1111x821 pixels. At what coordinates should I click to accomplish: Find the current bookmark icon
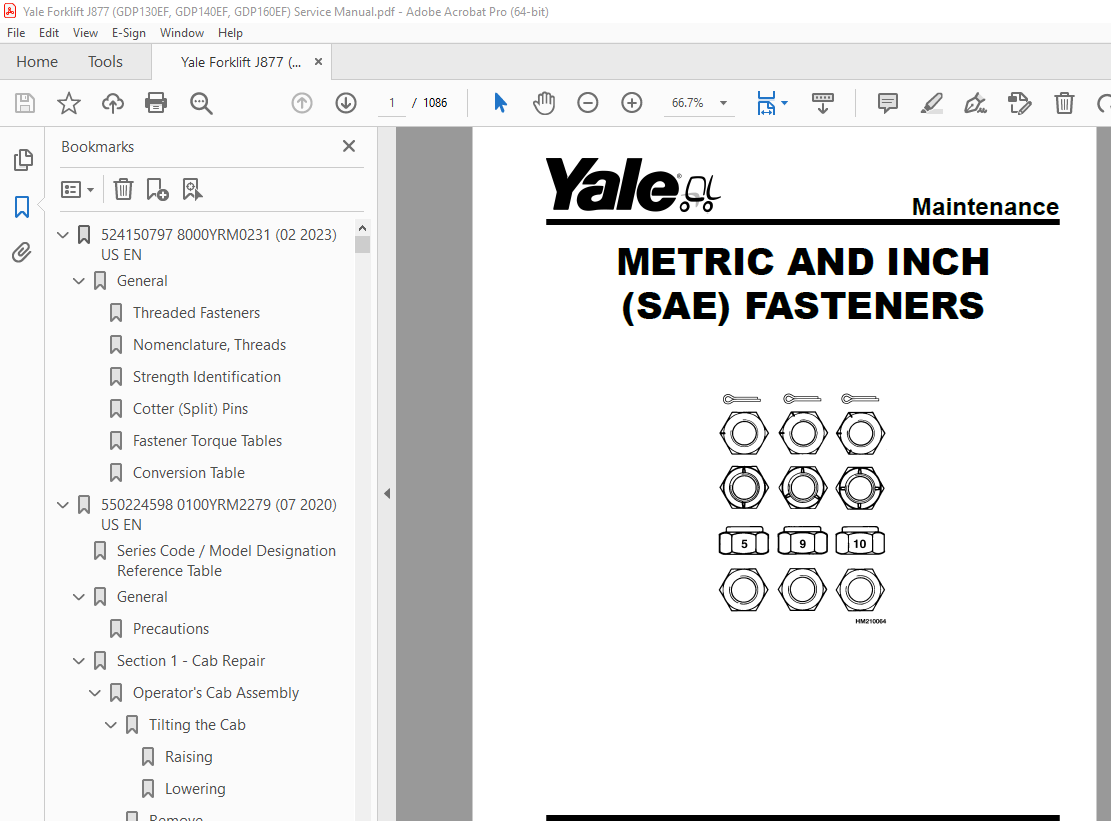(x=192, y=189)
